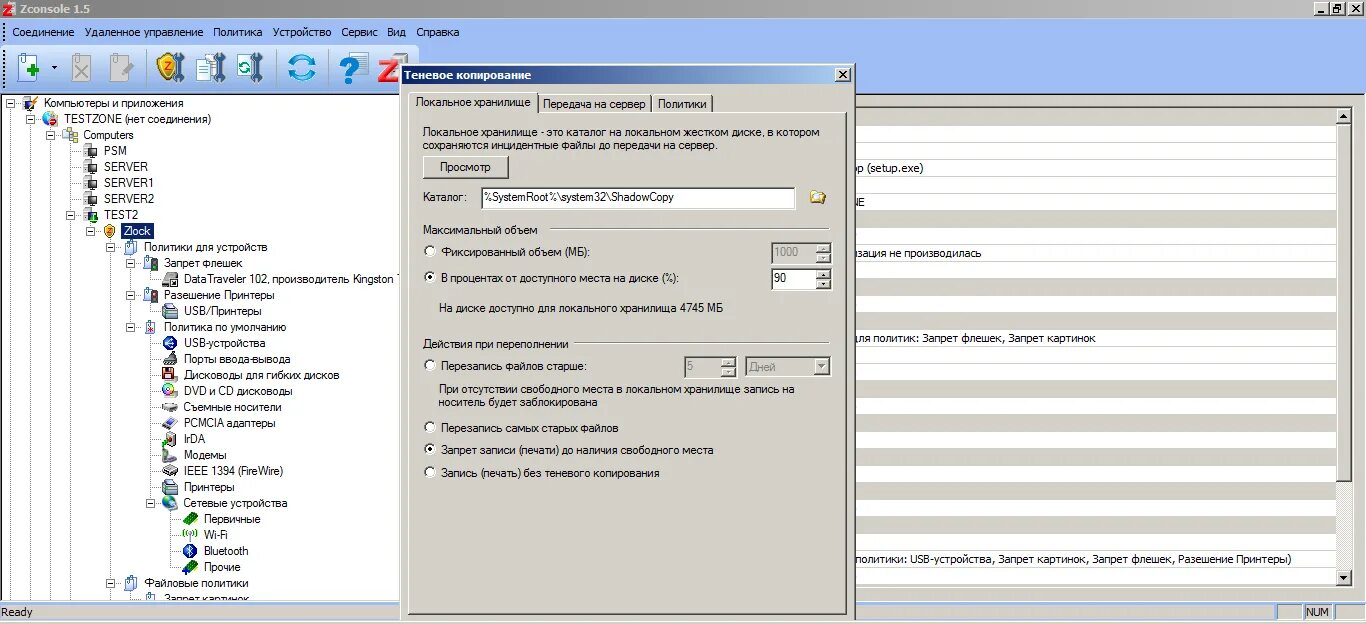Select Перезапись файлов старше radio button
1366x624 pixels.
(430, 366)
